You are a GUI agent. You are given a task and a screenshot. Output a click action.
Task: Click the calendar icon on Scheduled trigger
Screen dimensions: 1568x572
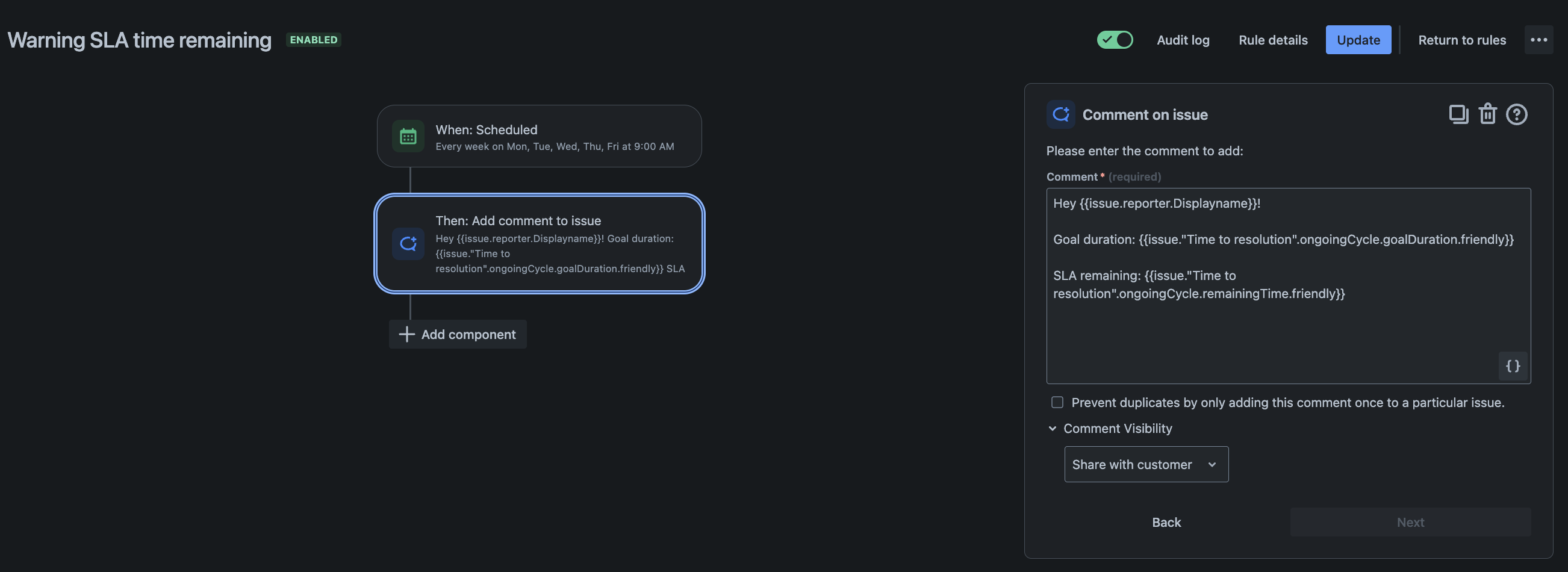[408, 136]
